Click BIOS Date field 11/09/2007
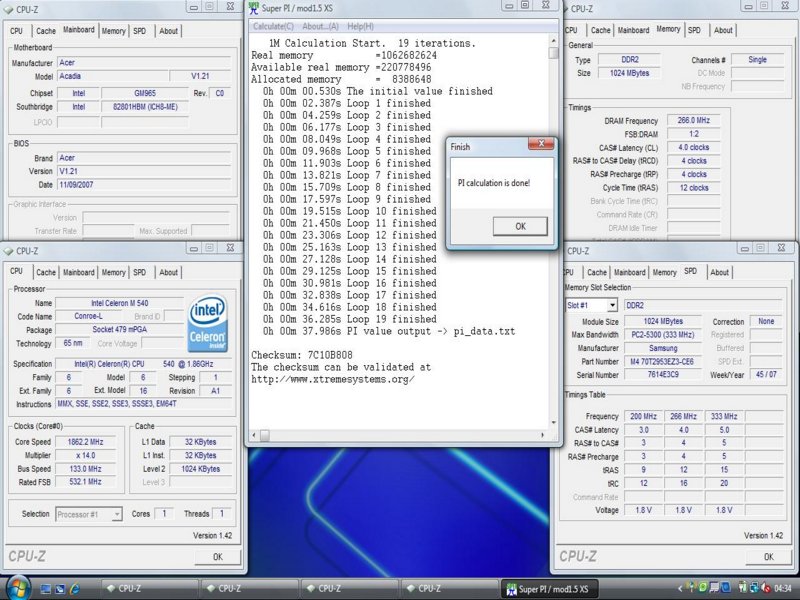This screenshot has height=600, width=800. [x=144, y=185]
